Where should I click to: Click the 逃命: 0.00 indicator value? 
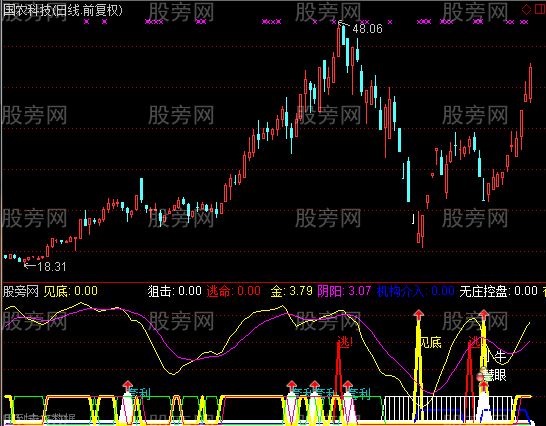tap(233, 291)
